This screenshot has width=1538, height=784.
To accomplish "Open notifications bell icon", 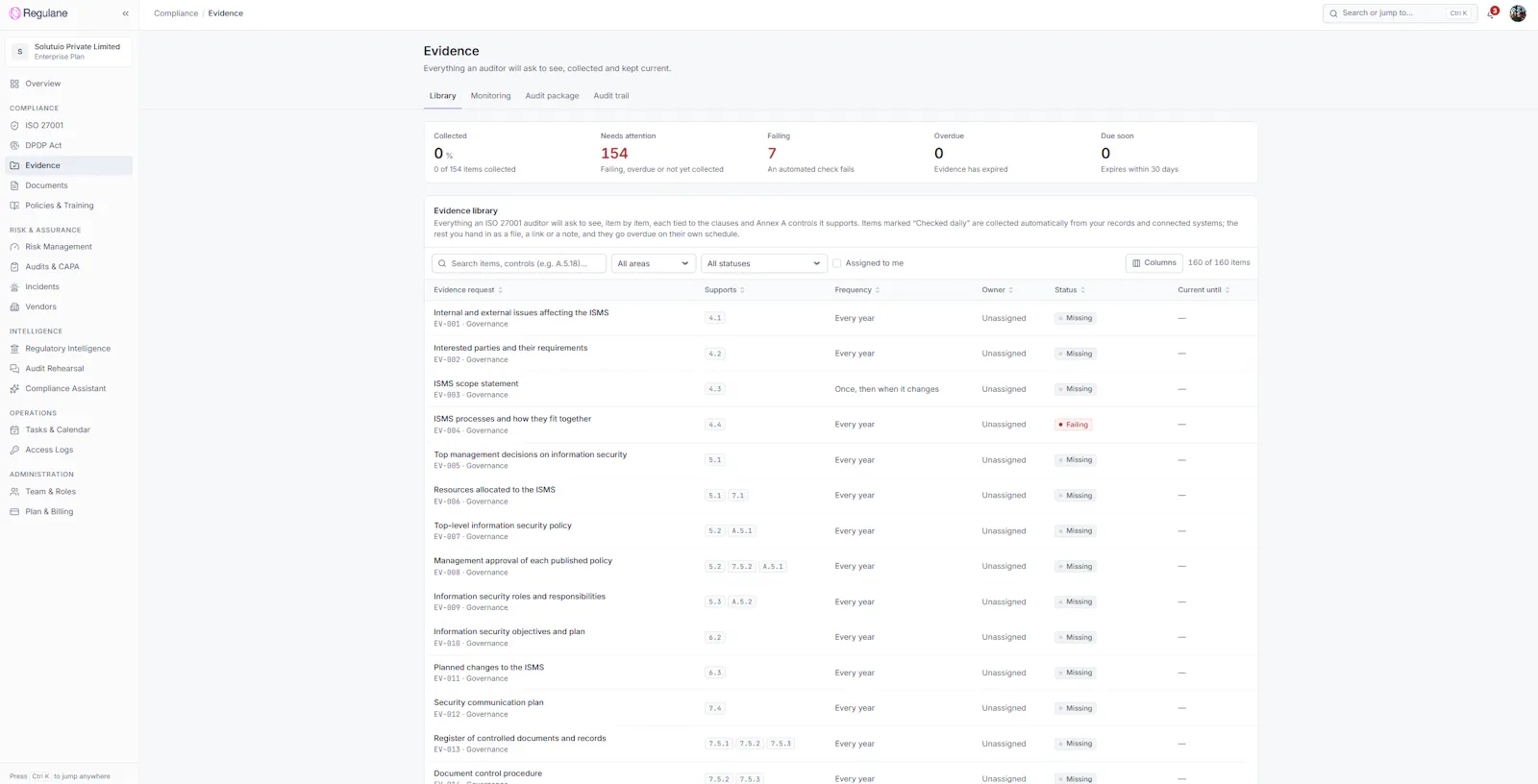I will pos(1491,13).
